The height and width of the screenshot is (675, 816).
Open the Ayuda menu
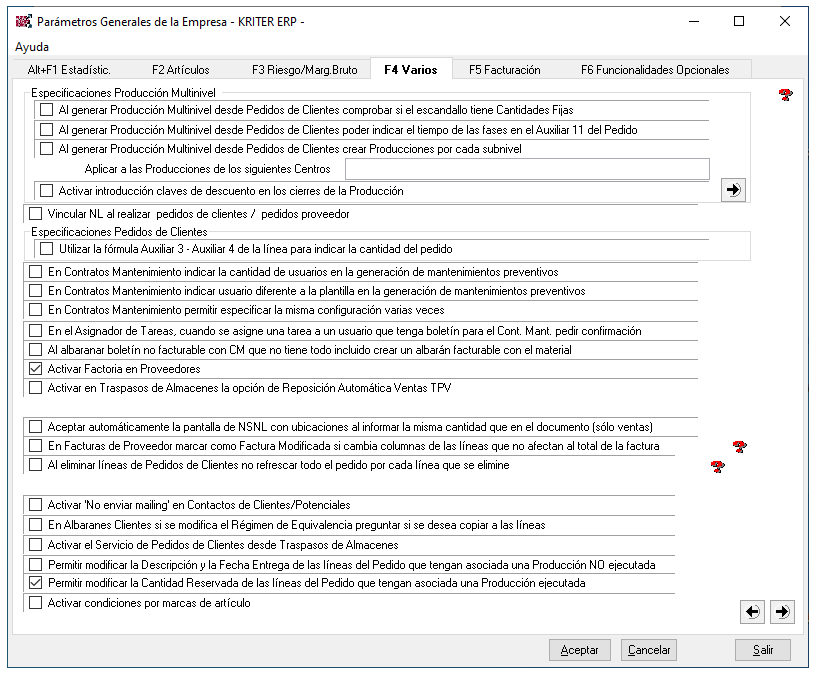click(32, 47)
